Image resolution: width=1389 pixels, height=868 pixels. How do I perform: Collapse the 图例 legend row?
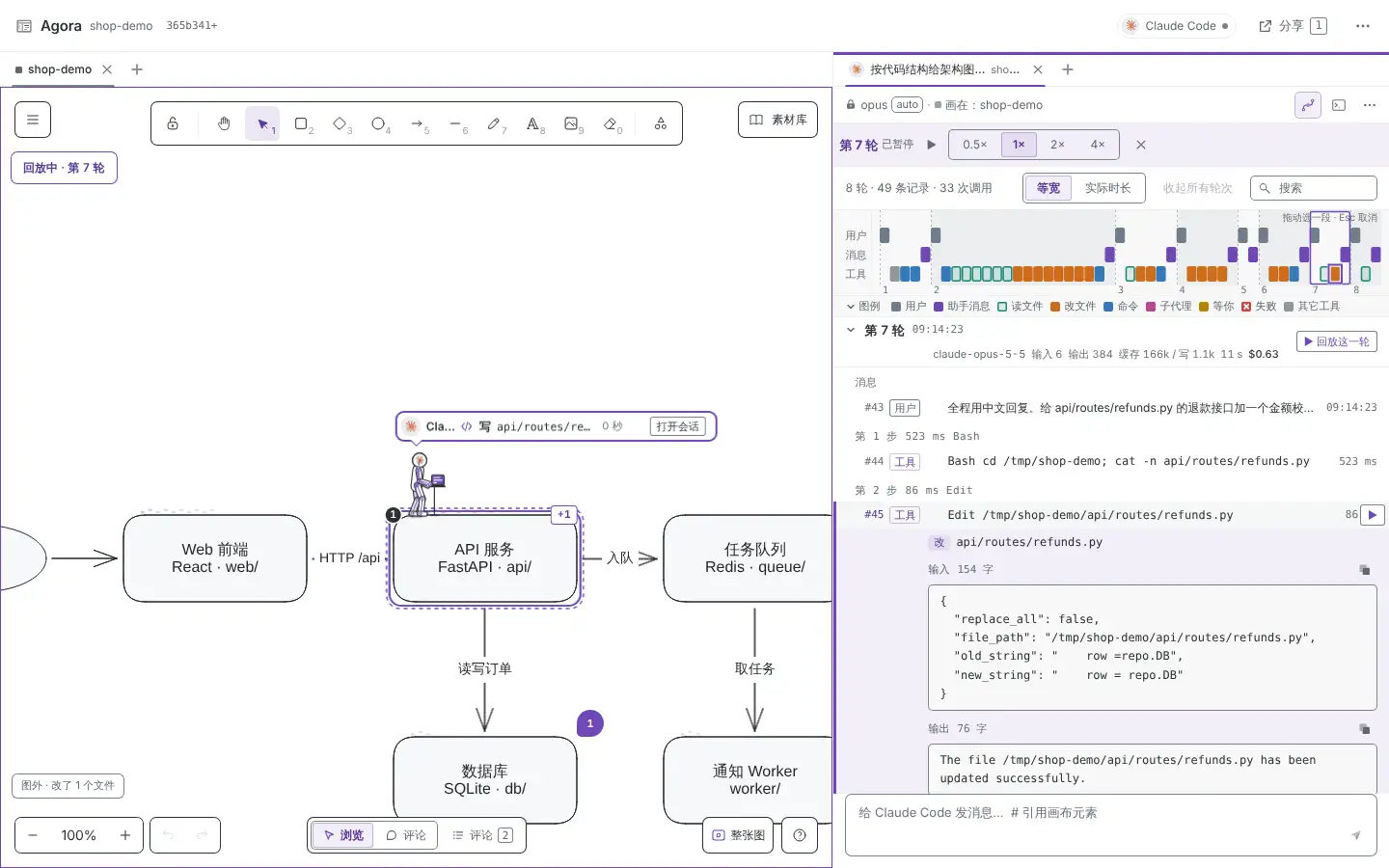pyautogui.click(x=863, y=307)
